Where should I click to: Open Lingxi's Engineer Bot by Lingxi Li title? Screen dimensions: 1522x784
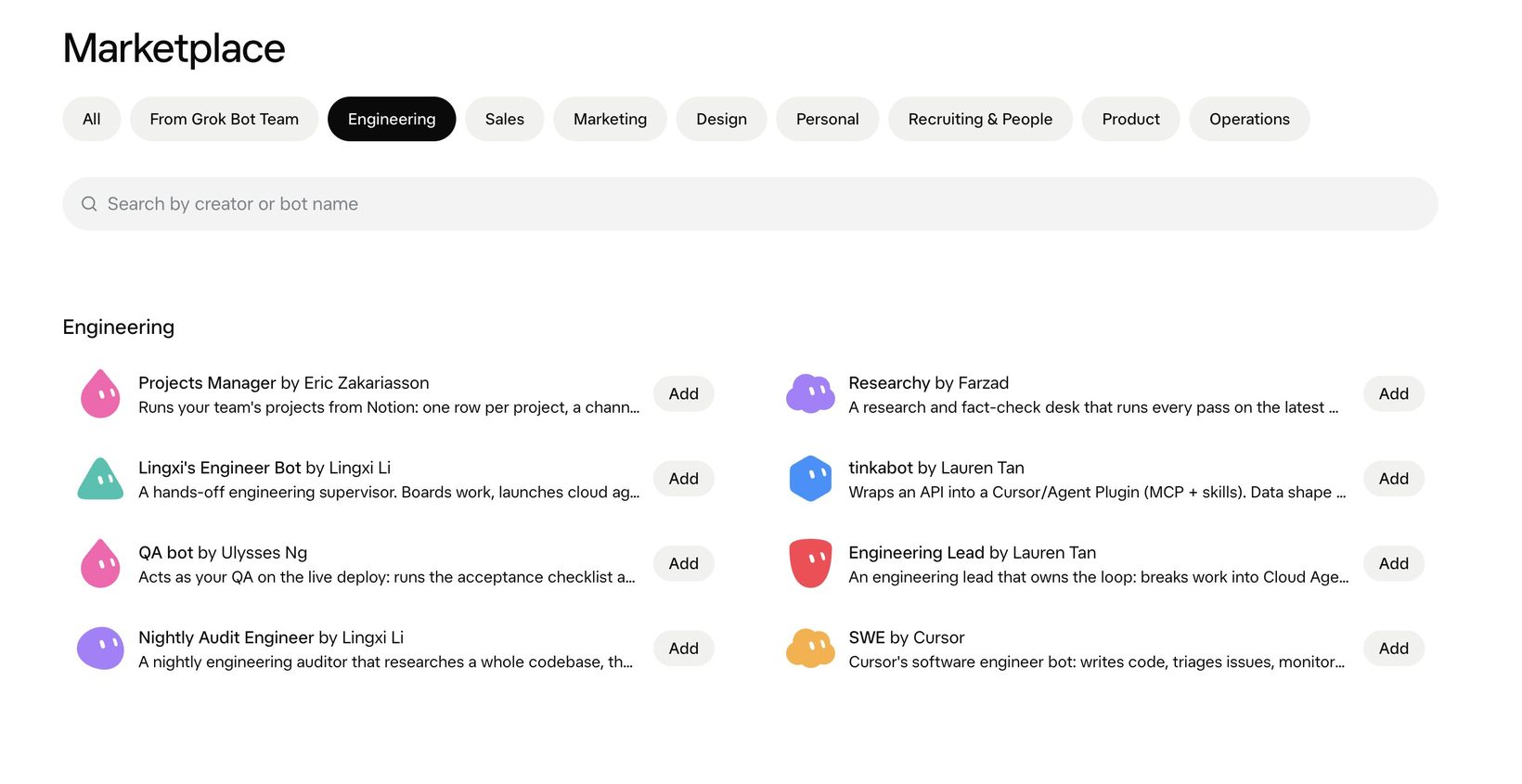(264, 468)
